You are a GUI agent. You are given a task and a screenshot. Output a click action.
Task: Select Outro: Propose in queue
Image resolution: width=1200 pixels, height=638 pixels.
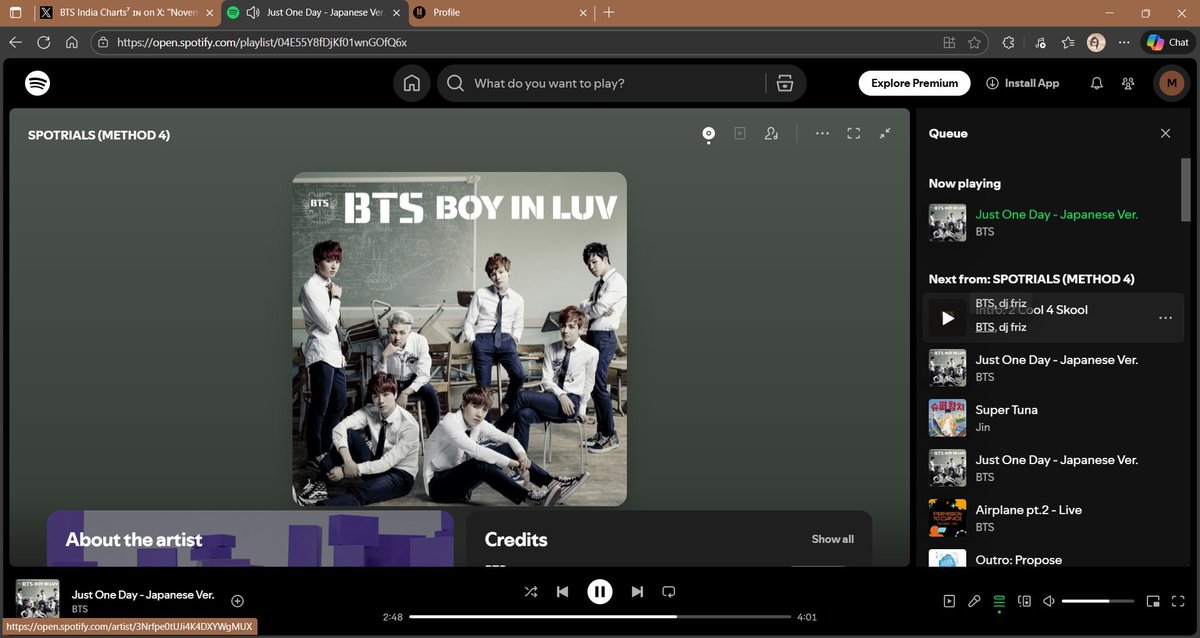pos(1052,559)
